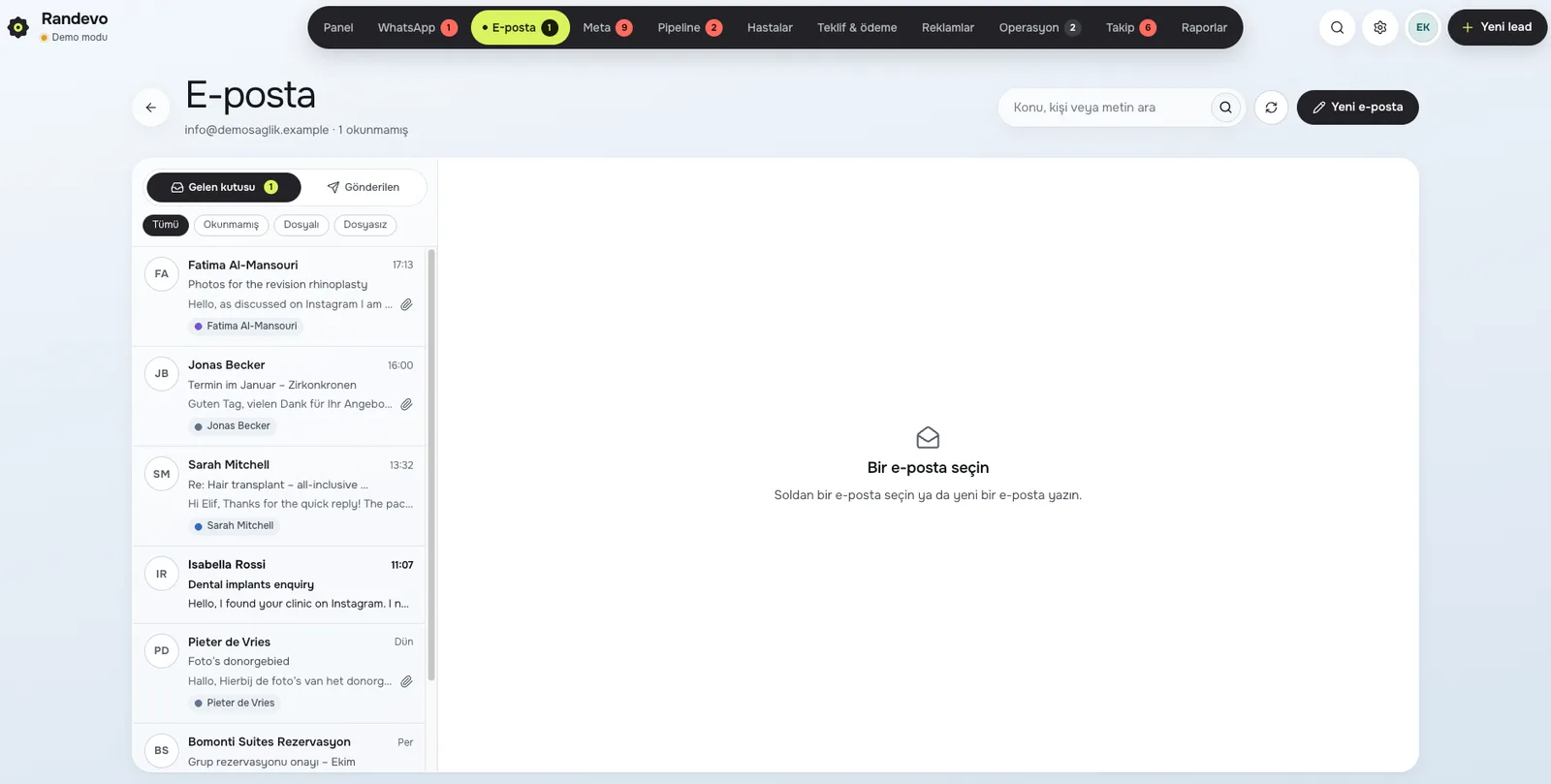Open the Raporlar nav tab
This screenshot has height=784, width=1551.
click(1204, 27)
